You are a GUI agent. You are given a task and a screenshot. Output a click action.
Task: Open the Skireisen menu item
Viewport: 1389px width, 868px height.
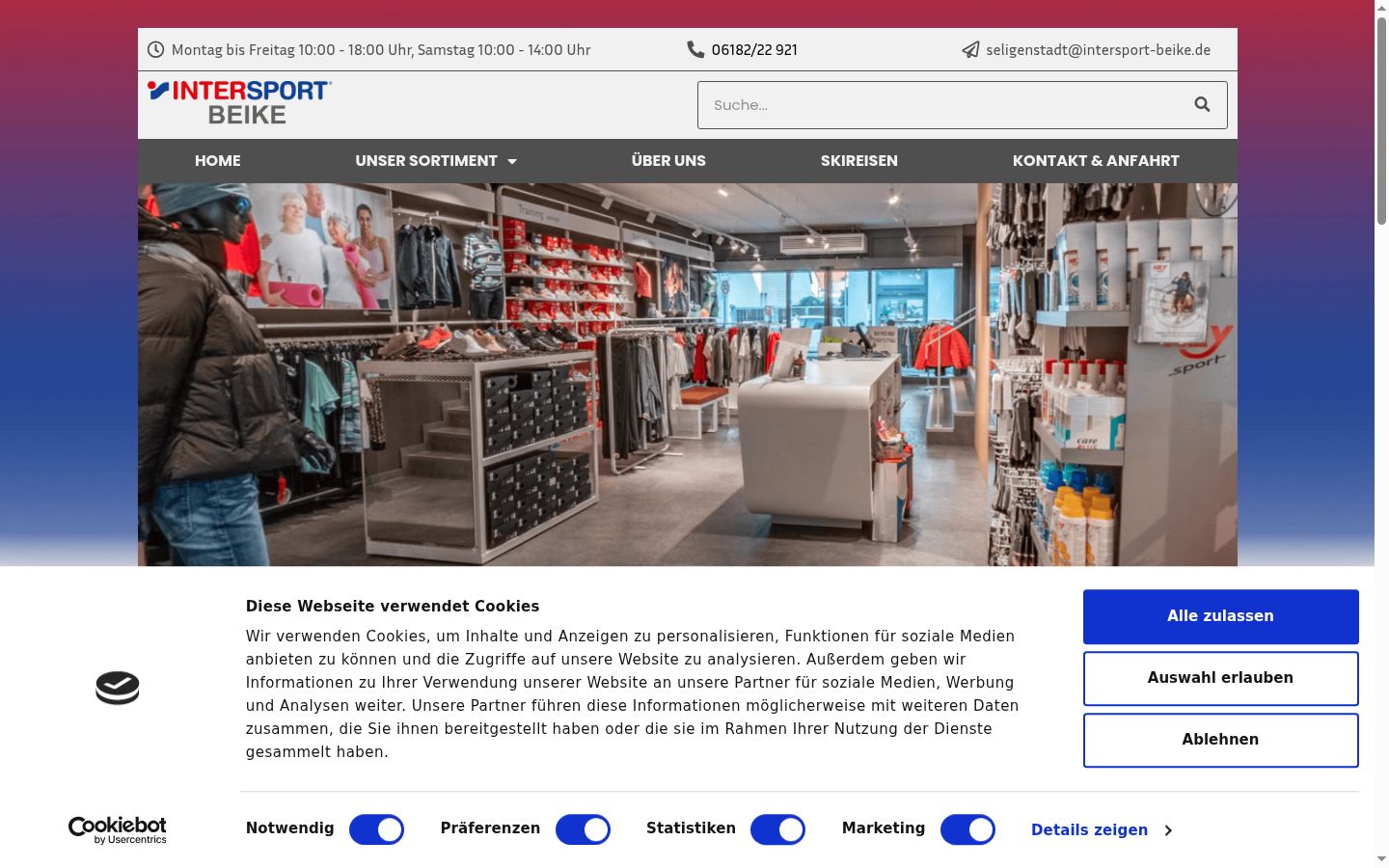(x=859, y=161)
